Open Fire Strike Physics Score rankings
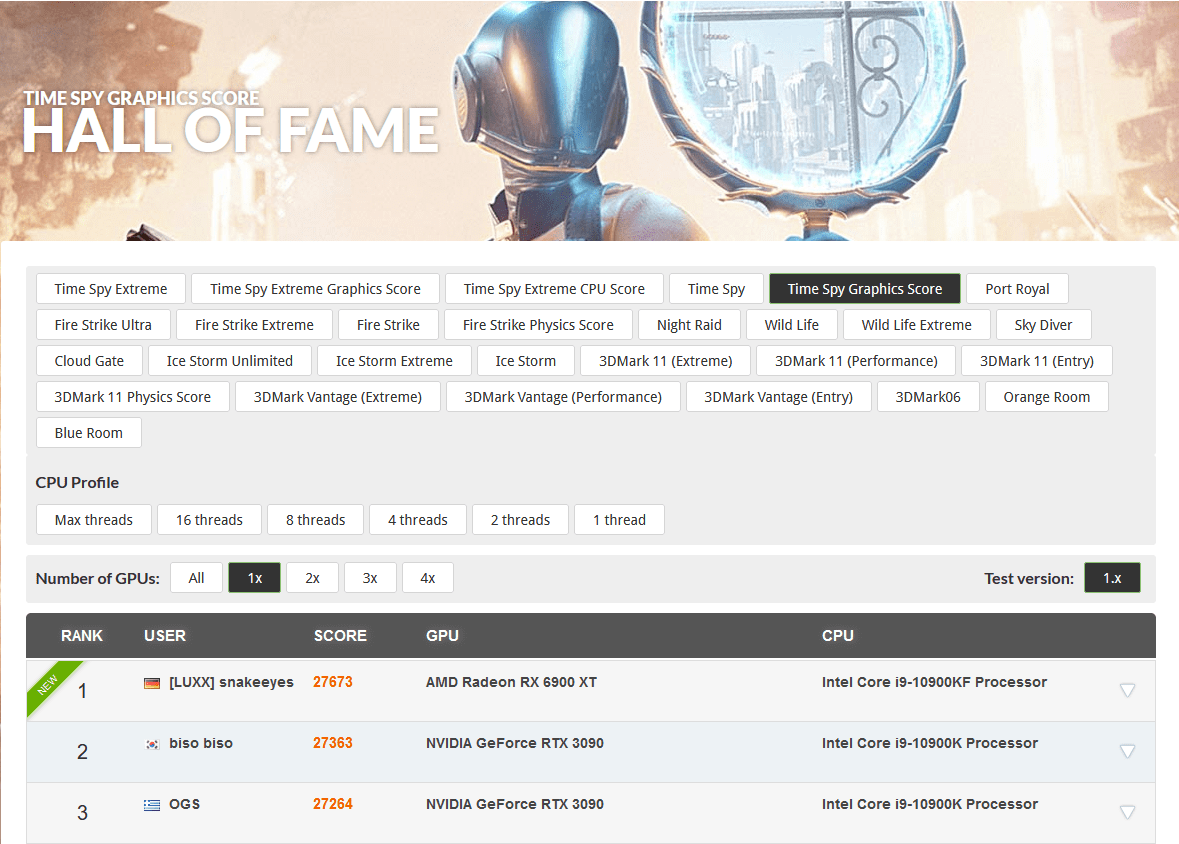Image resolution: width=1179 pixels, height=844 pixels. (x=538, y=325)
